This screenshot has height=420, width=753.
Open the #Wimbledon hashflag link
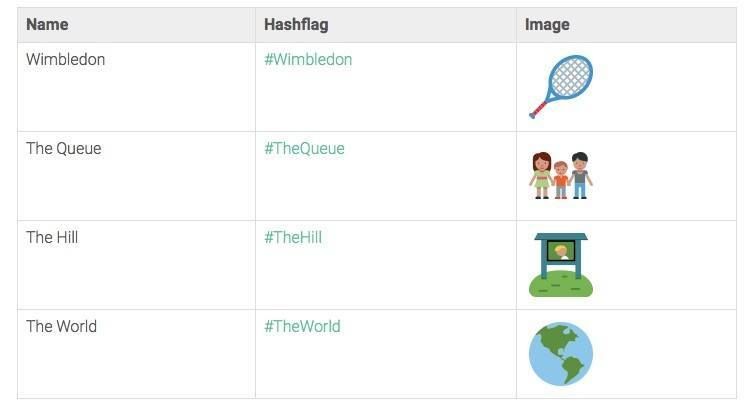click(x=308, y=60)
